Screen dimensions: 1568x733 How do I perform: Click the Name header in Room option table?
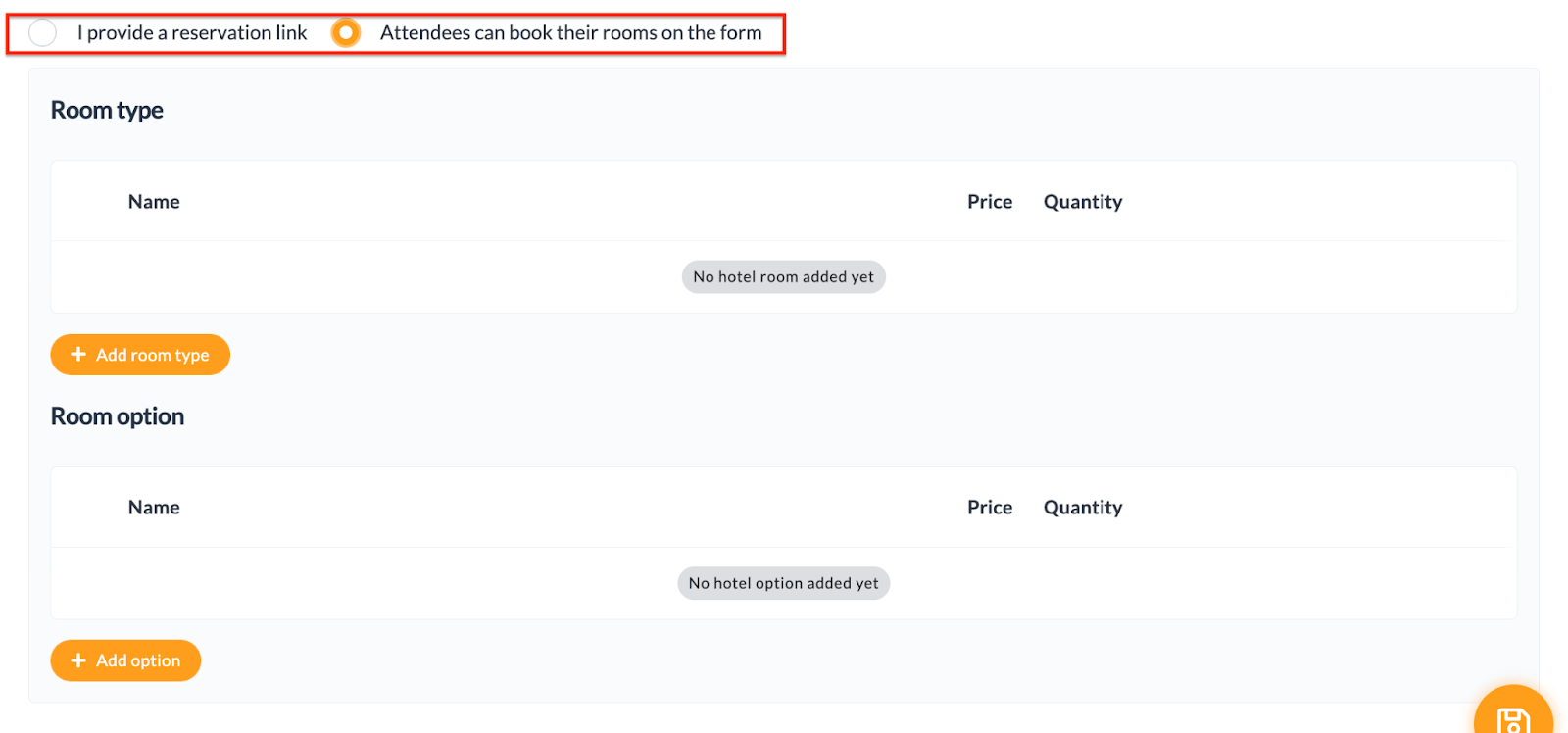click(x=154, y=508)
